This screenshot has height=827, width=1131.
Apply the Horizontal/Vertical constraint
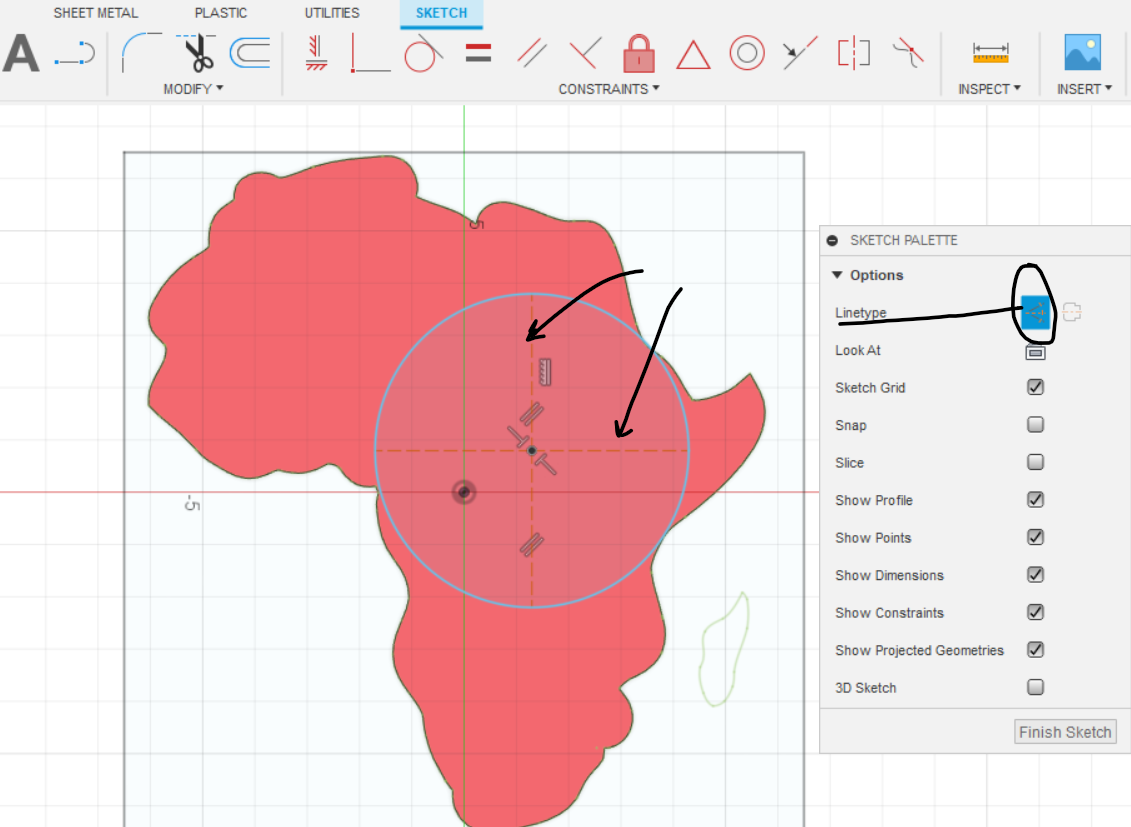pos(316,53)
